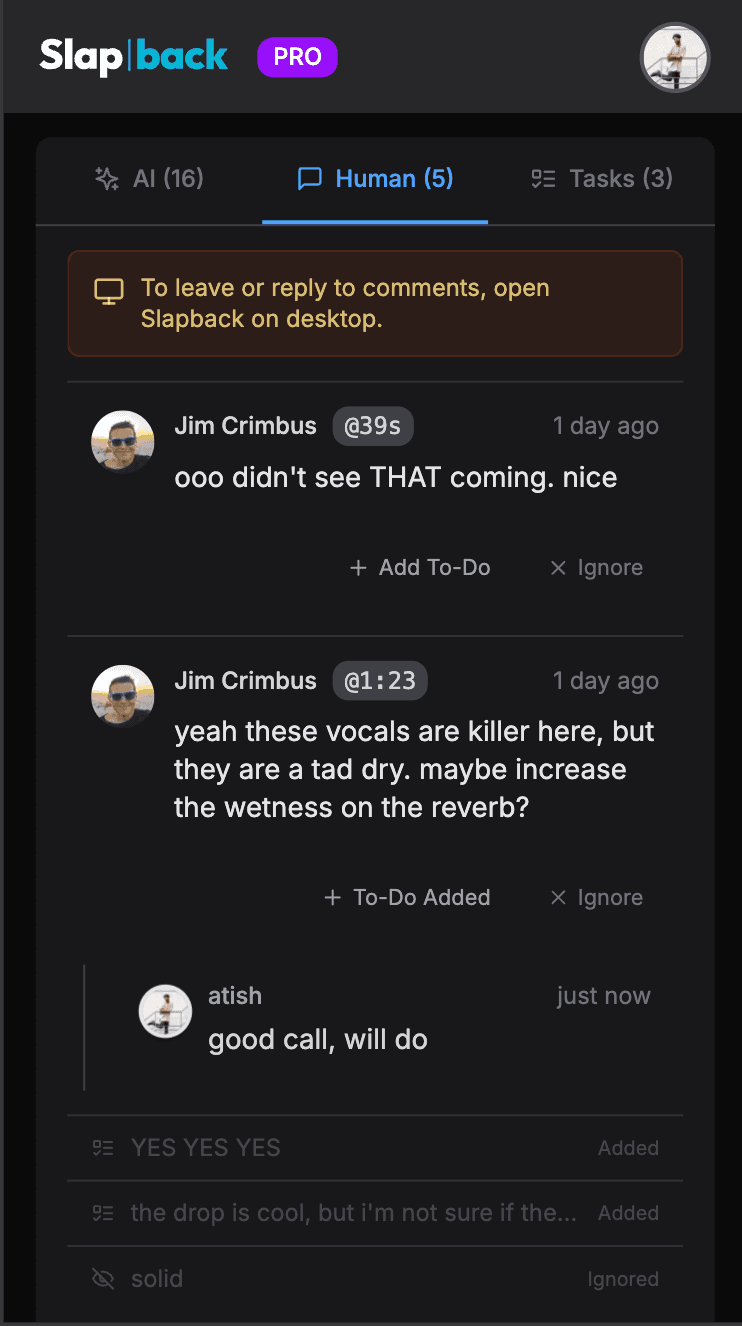Click the @1:23 timestamp on Jim's comment

(x=380, y=680)
